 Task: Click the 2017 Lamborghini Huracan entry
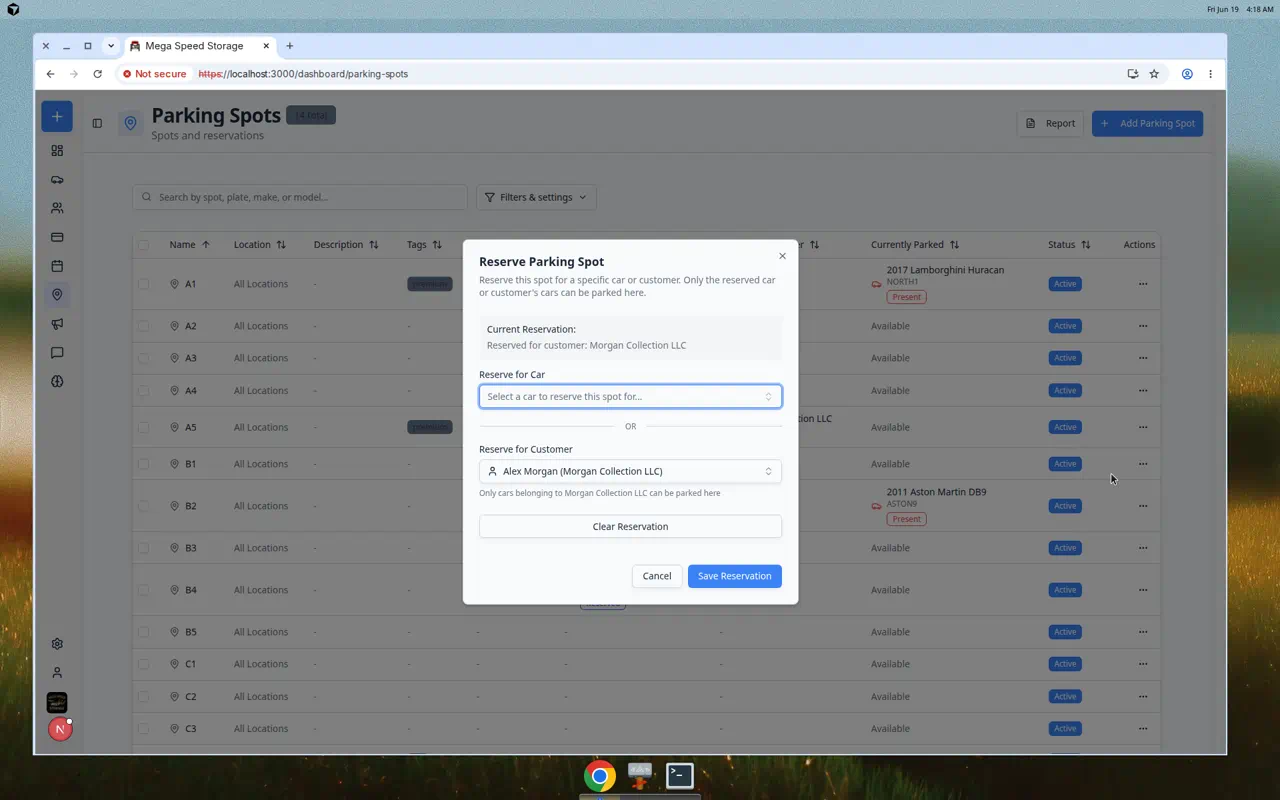pyautogui.click(x=945, y=270)
